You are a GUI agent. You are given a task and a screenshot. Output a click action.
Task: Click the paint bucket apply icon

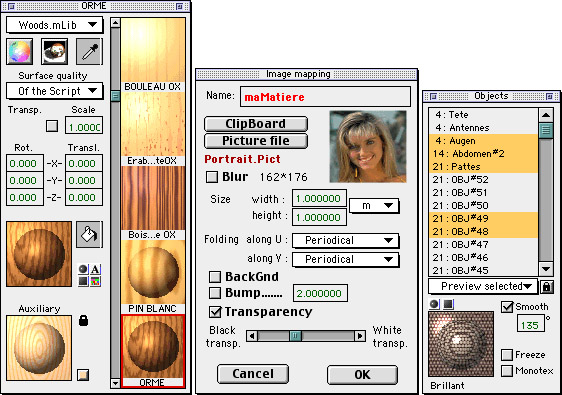[x=89, y=234]
